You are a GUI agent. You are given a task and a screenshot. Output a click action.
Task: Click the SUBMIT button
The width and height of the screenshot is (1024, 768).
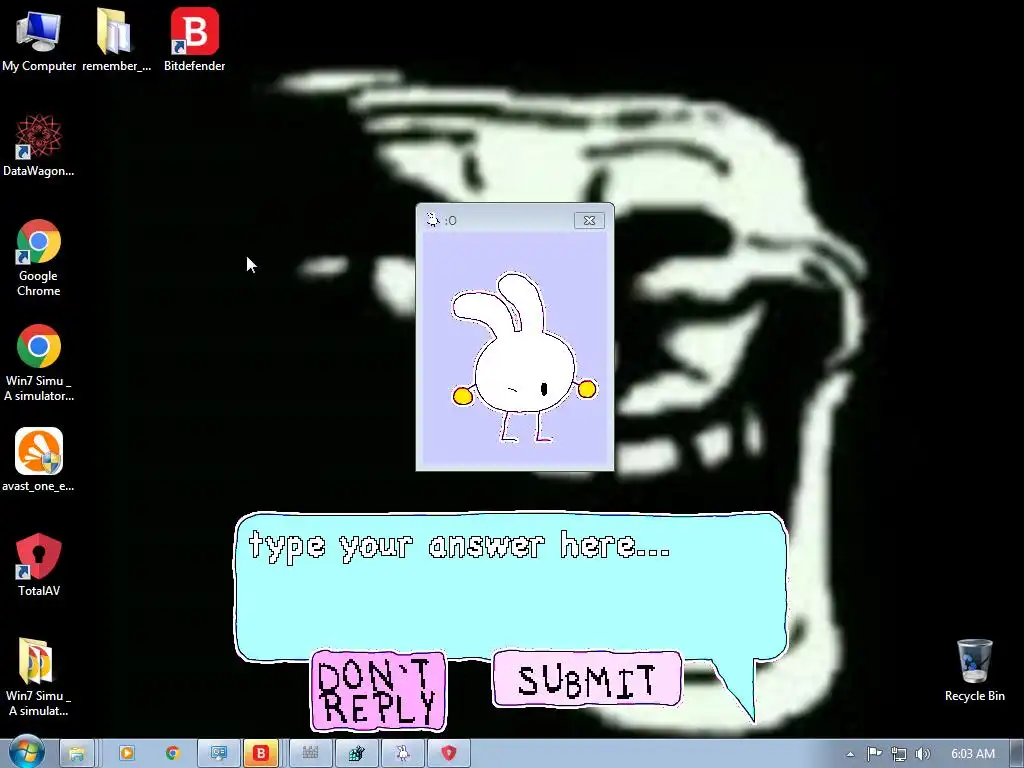587,679
